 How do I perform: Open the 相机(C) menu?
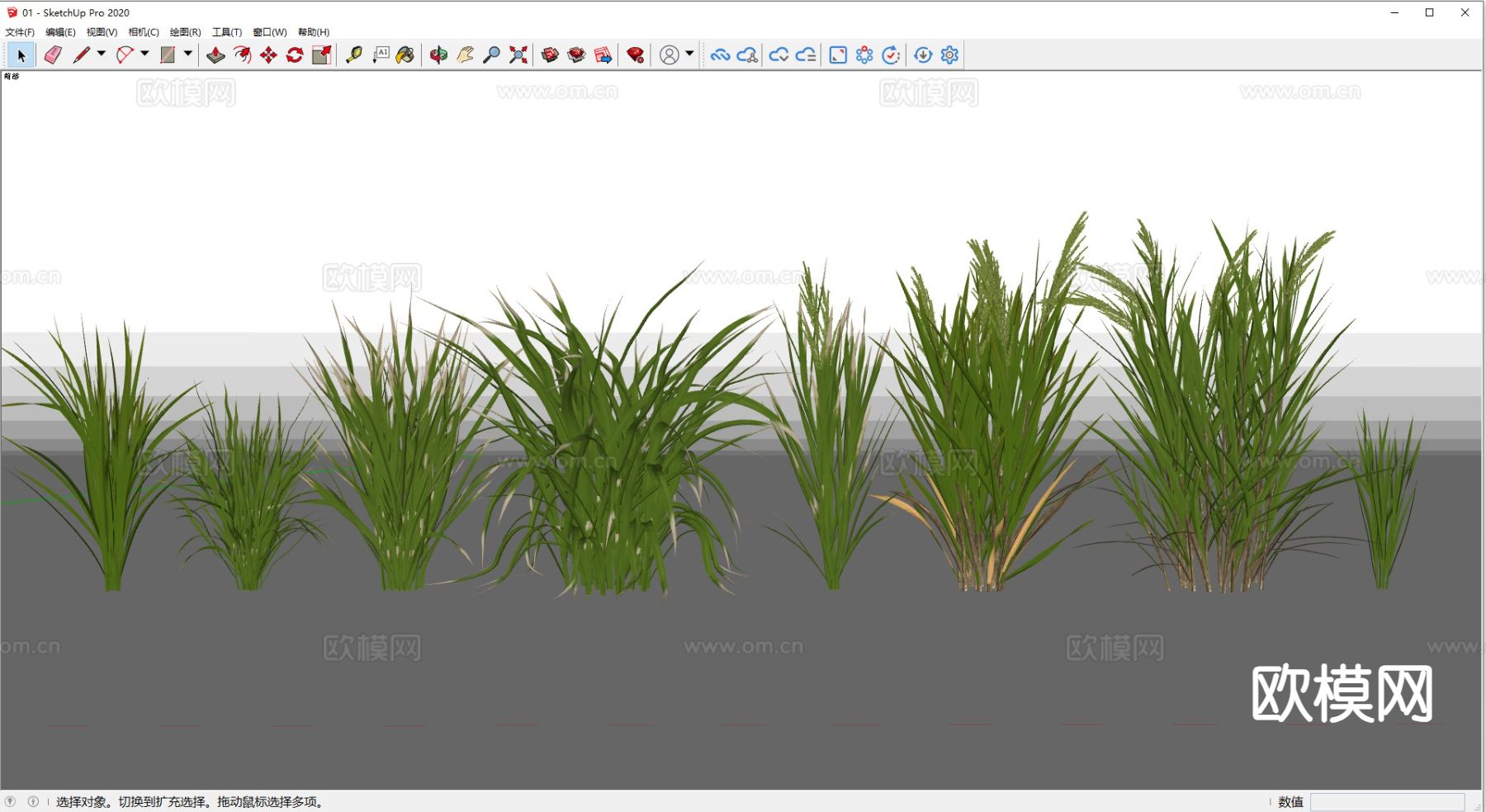[144, 32]
